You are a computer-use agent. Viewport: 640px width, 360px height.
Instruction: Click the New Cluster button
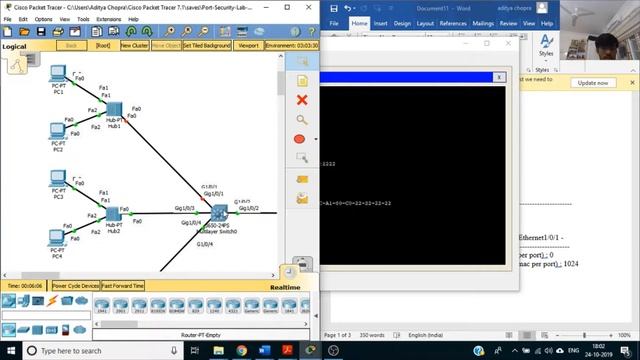[x=134, y=46]
